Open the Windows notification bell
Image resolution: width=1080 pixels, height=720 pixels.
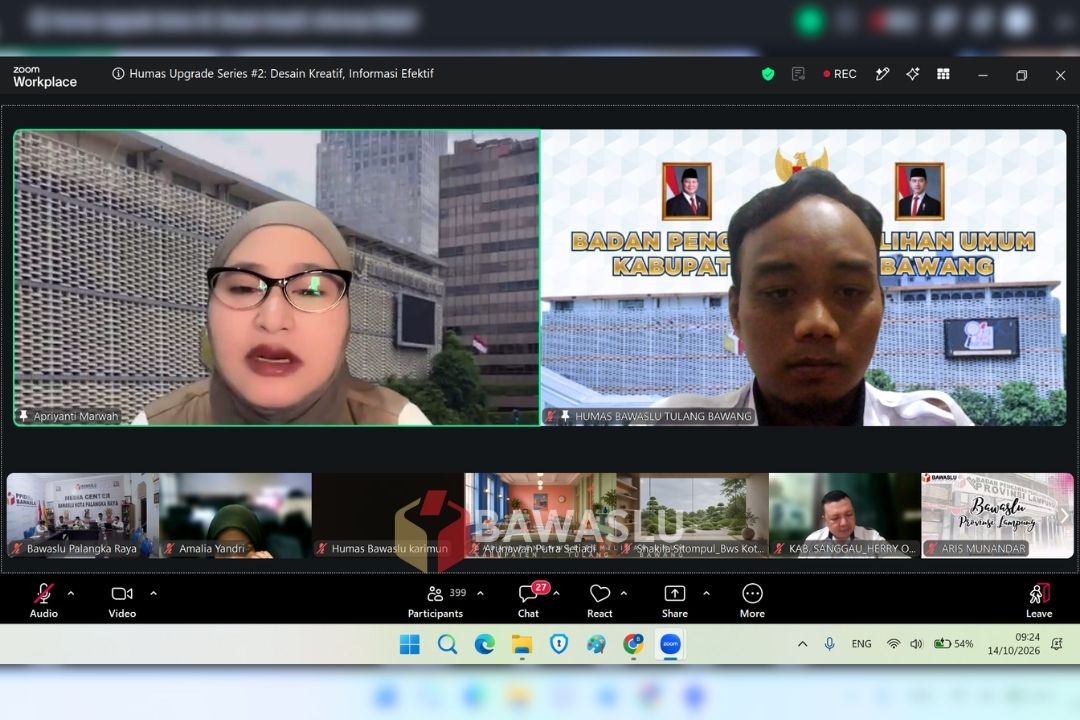1057,644
